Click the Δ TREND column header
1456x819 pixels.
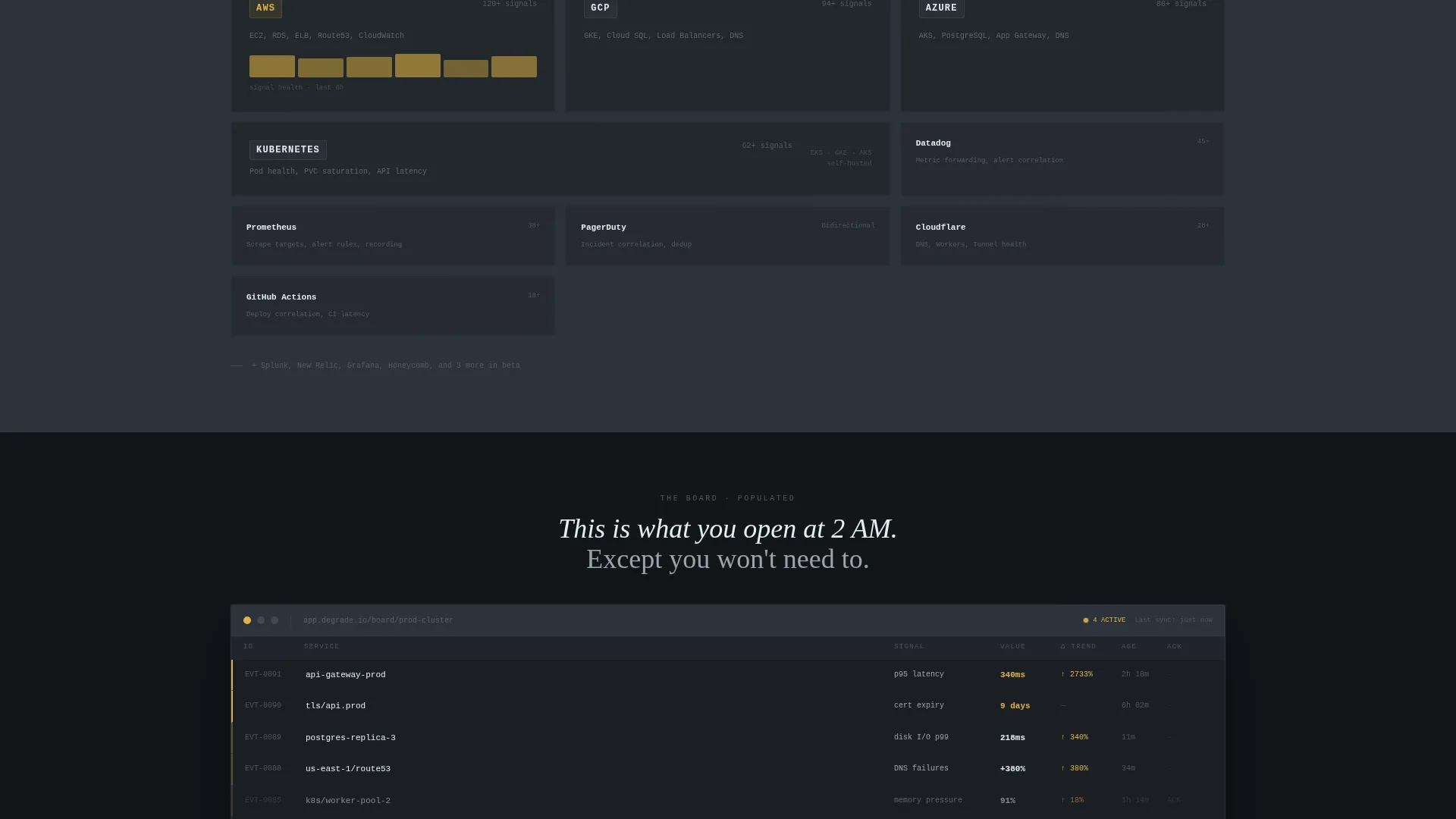pos(1078,647)
